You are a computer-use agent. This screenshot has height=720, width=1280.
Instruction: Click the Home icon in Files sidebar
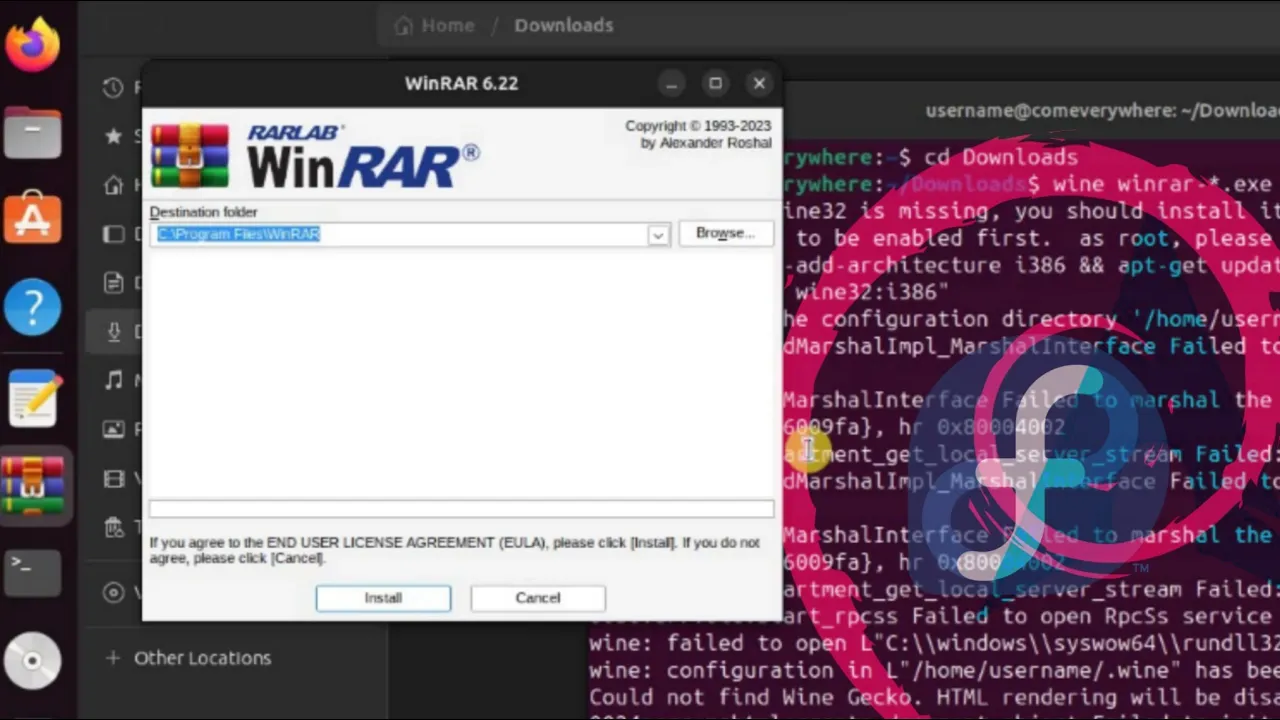113,185
